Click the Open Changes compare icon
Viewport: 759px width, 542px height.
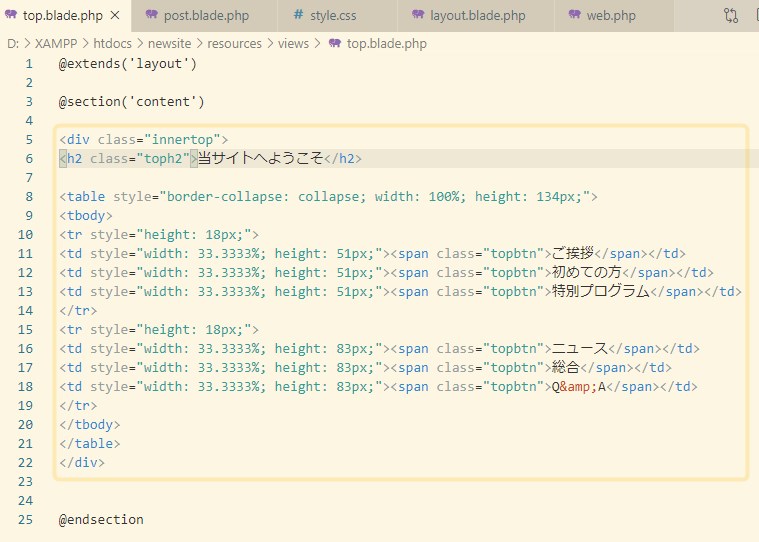[731, 16]
